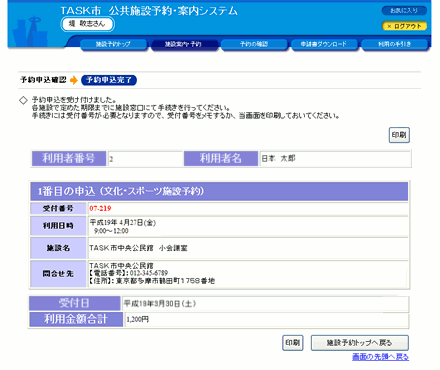Select the red receipt number 07-219
The image size is (440, 370).
[x=100, y=209]
